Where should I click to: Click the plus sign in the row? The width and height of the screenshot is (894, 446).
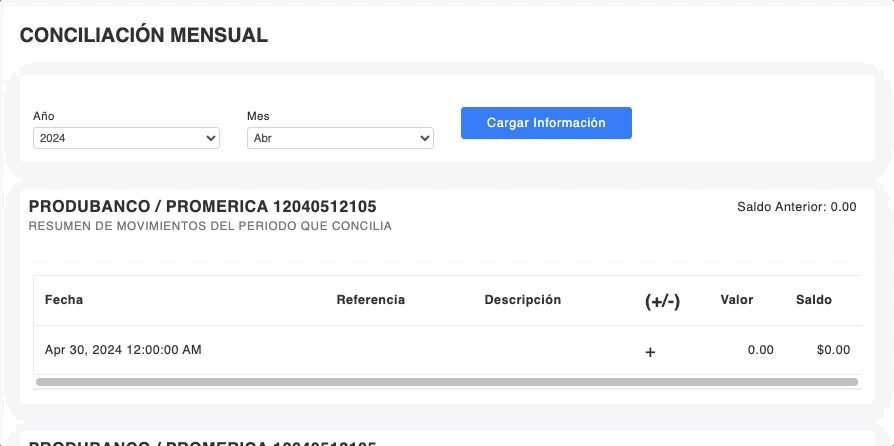tap(650, 351)
